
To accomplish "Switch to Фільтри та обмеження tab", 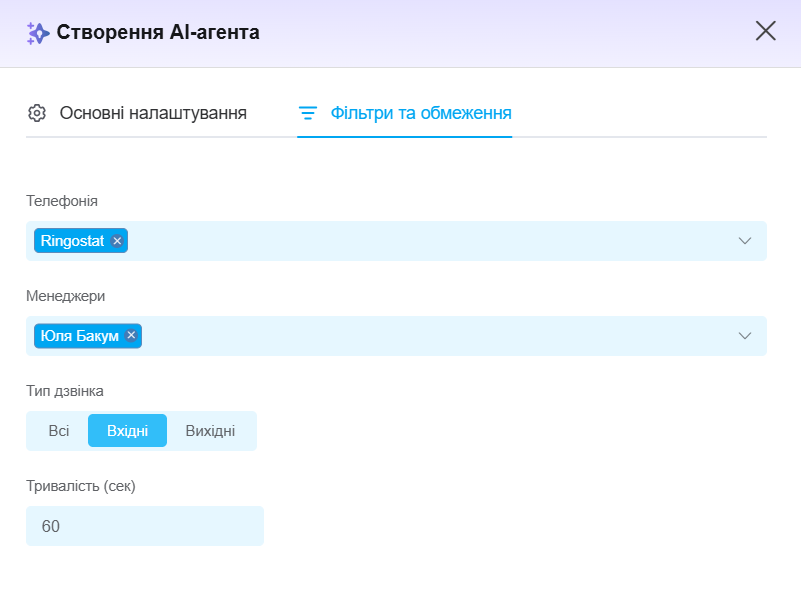I will point(405,113).
